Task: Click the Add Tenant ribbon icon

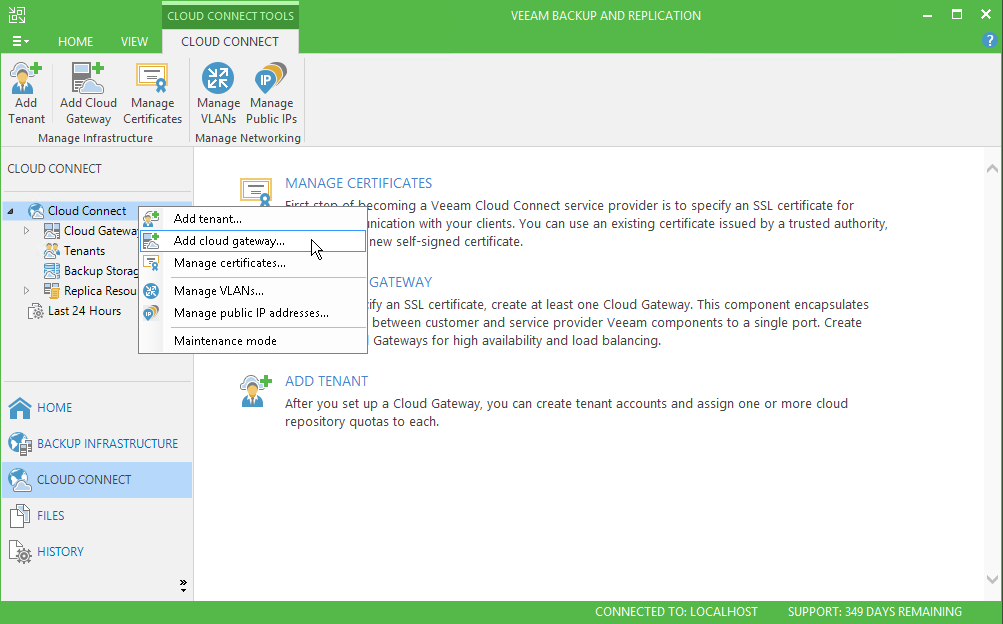Action: pos(26,78)
